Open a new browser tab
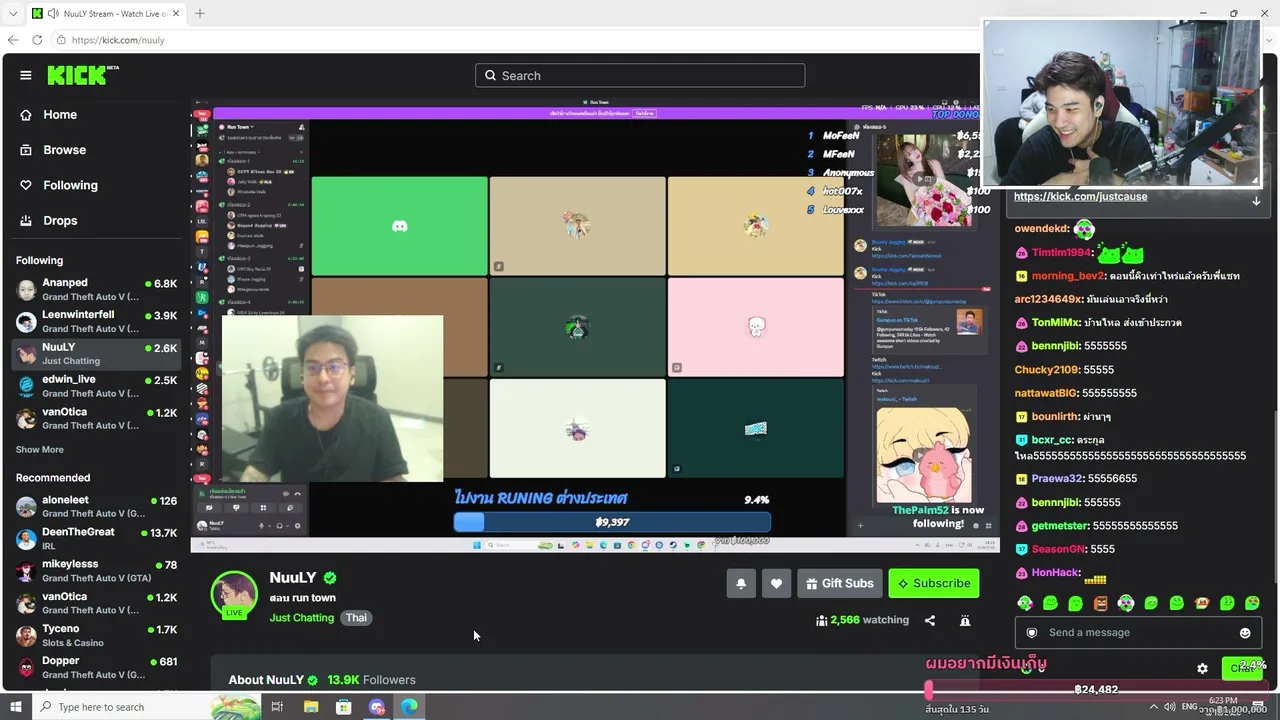The height and width of the screenshot is (720, 1280). (x=200, y=13)
